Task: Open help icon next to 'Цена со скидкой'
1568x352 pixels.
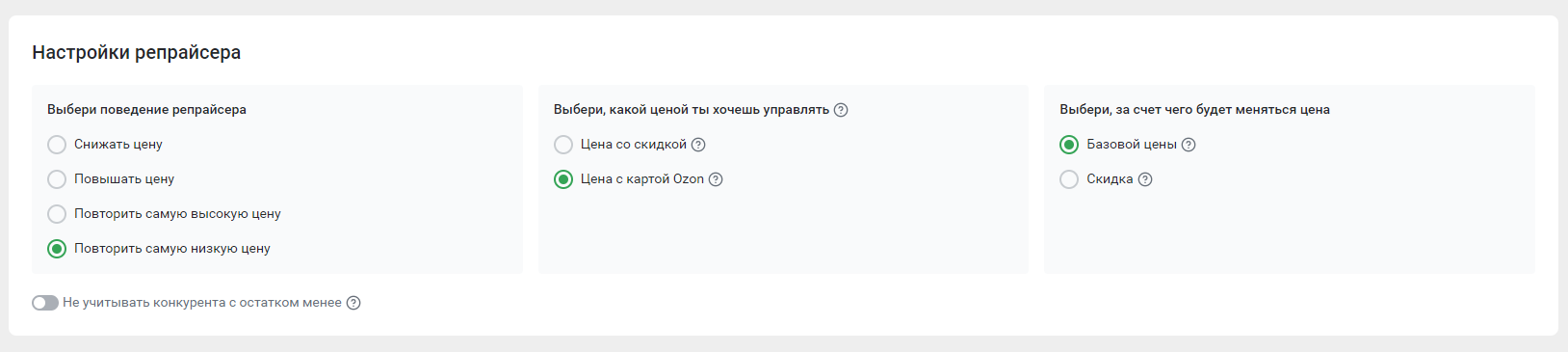Action: [698, 145]
